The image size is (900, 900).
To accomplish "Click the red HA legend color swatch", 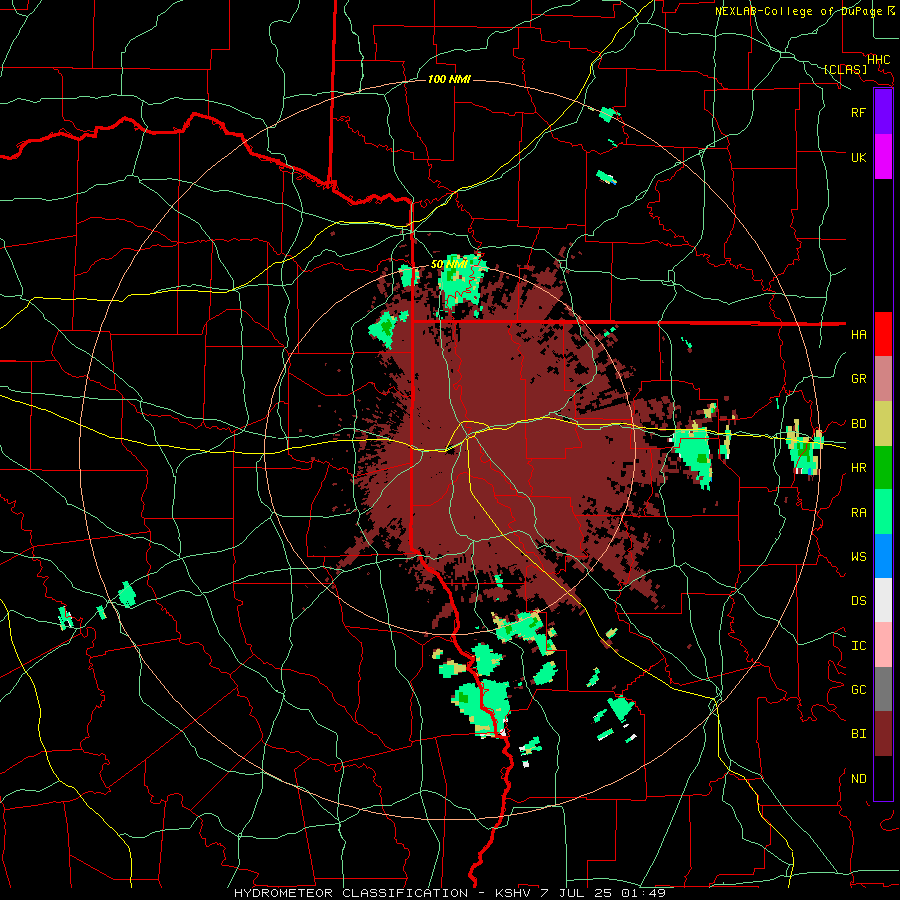I will point(883,334).
